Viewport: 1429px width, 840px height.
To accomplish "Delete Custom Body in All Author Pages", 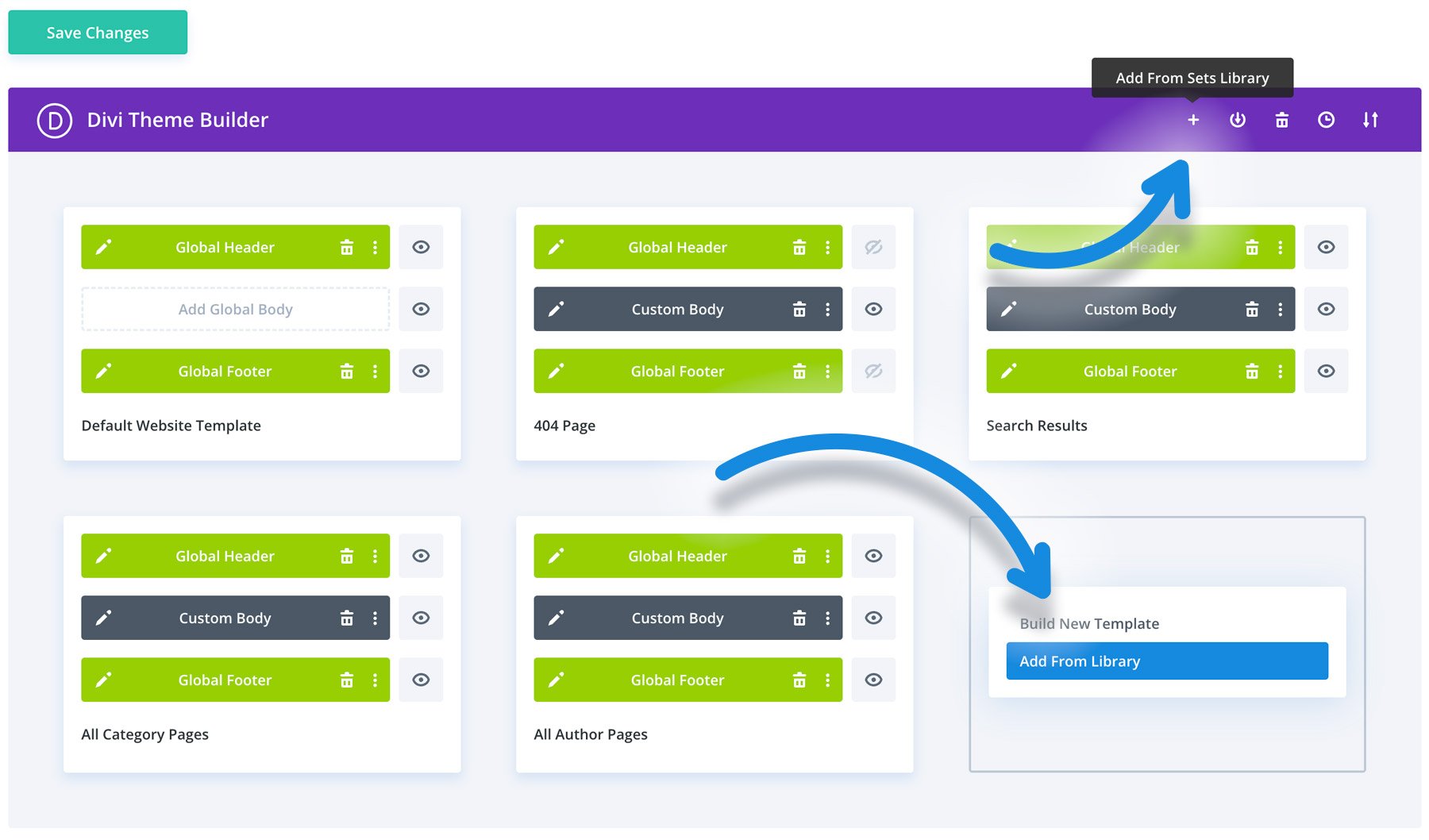I will pyautogui.click(x=799, y=618).
